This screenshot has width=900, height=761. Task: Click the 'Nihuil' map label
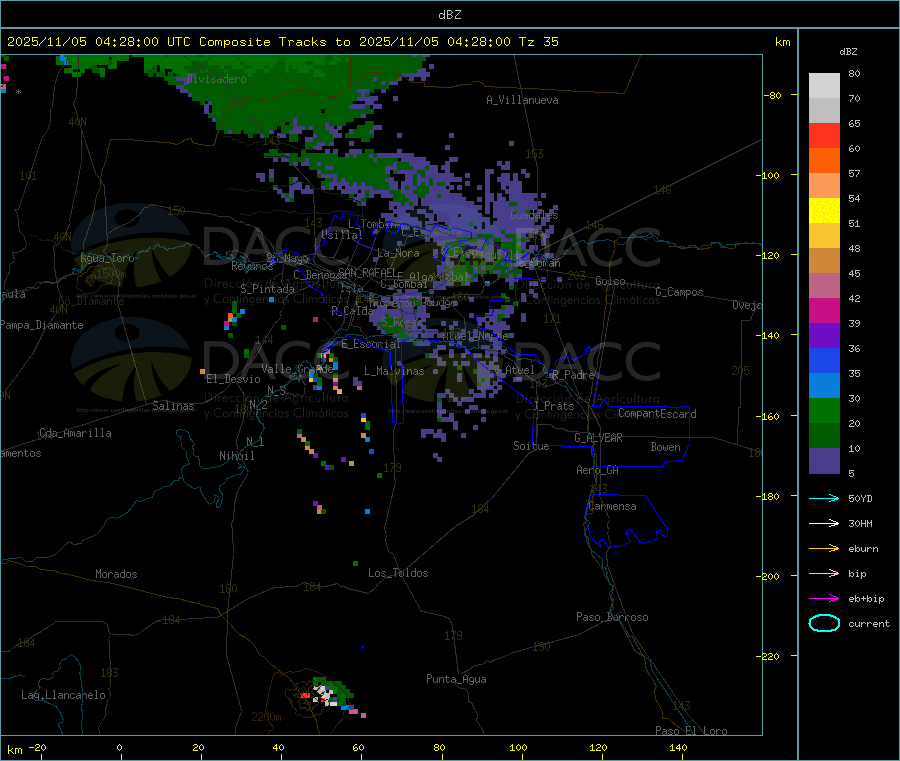(x=236, y=456)
